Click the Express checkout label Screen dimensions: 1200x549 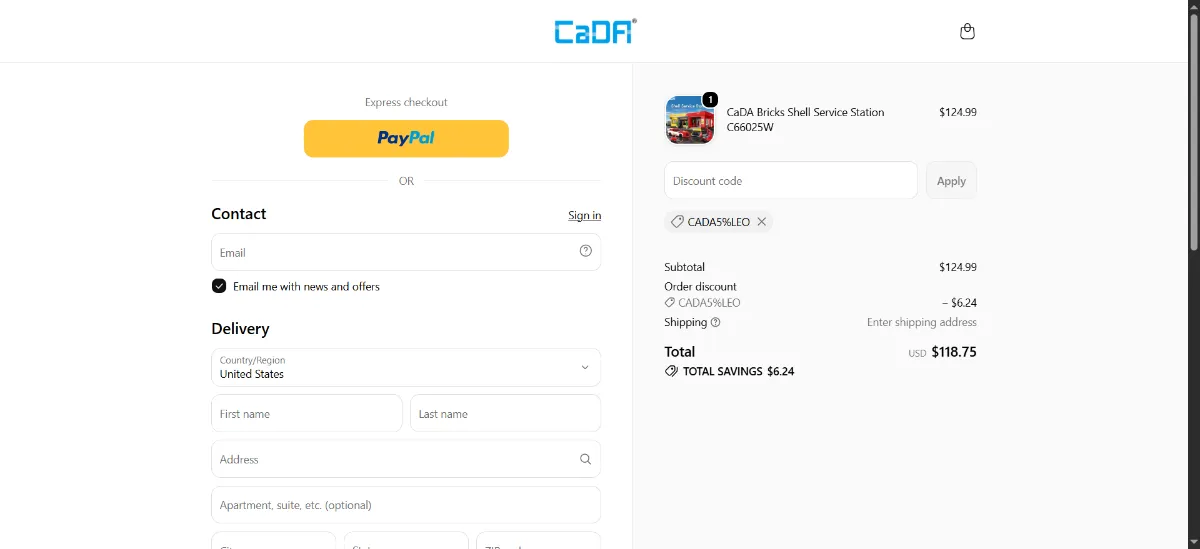point(406,102)
